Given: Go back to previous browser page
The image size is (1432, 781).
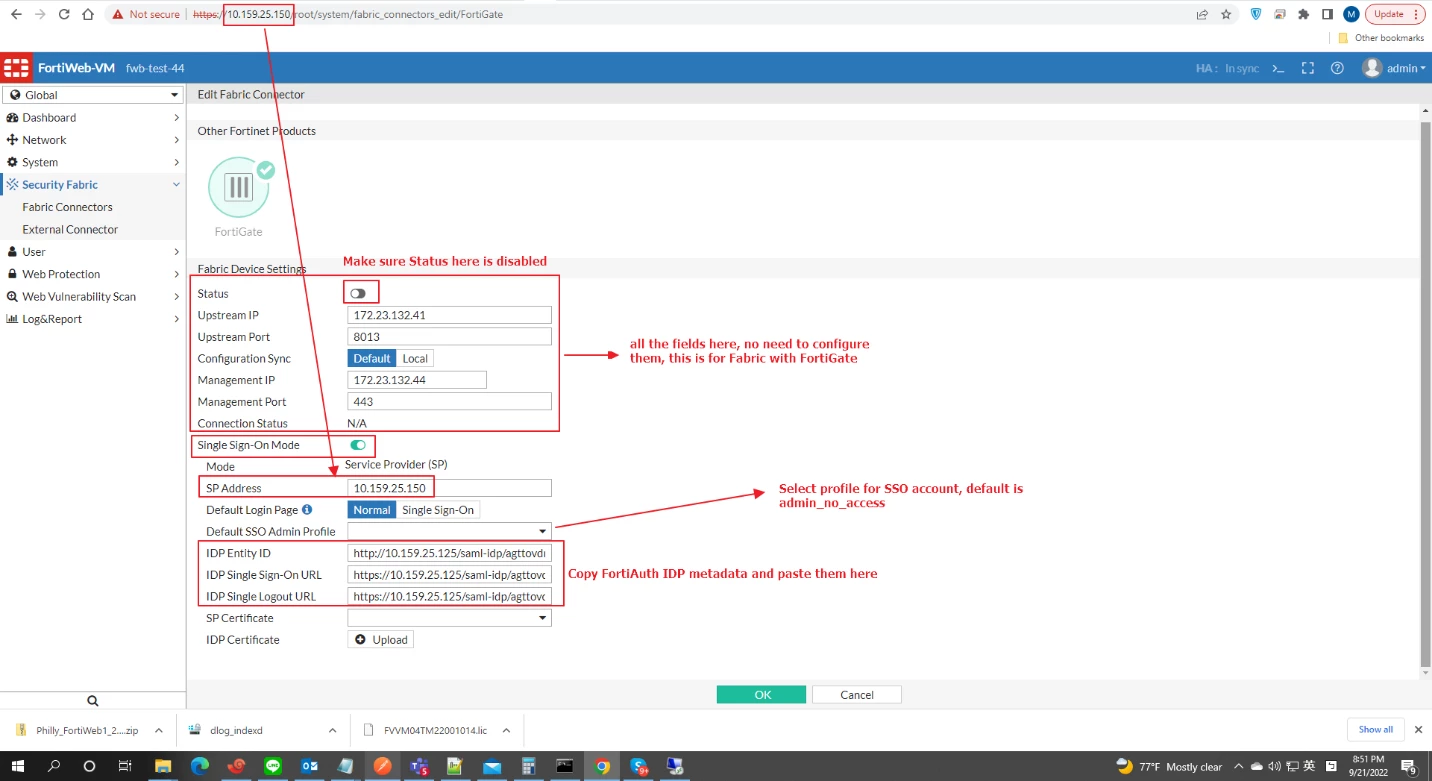Looking at the screenshot, I should tap(16, 14).
